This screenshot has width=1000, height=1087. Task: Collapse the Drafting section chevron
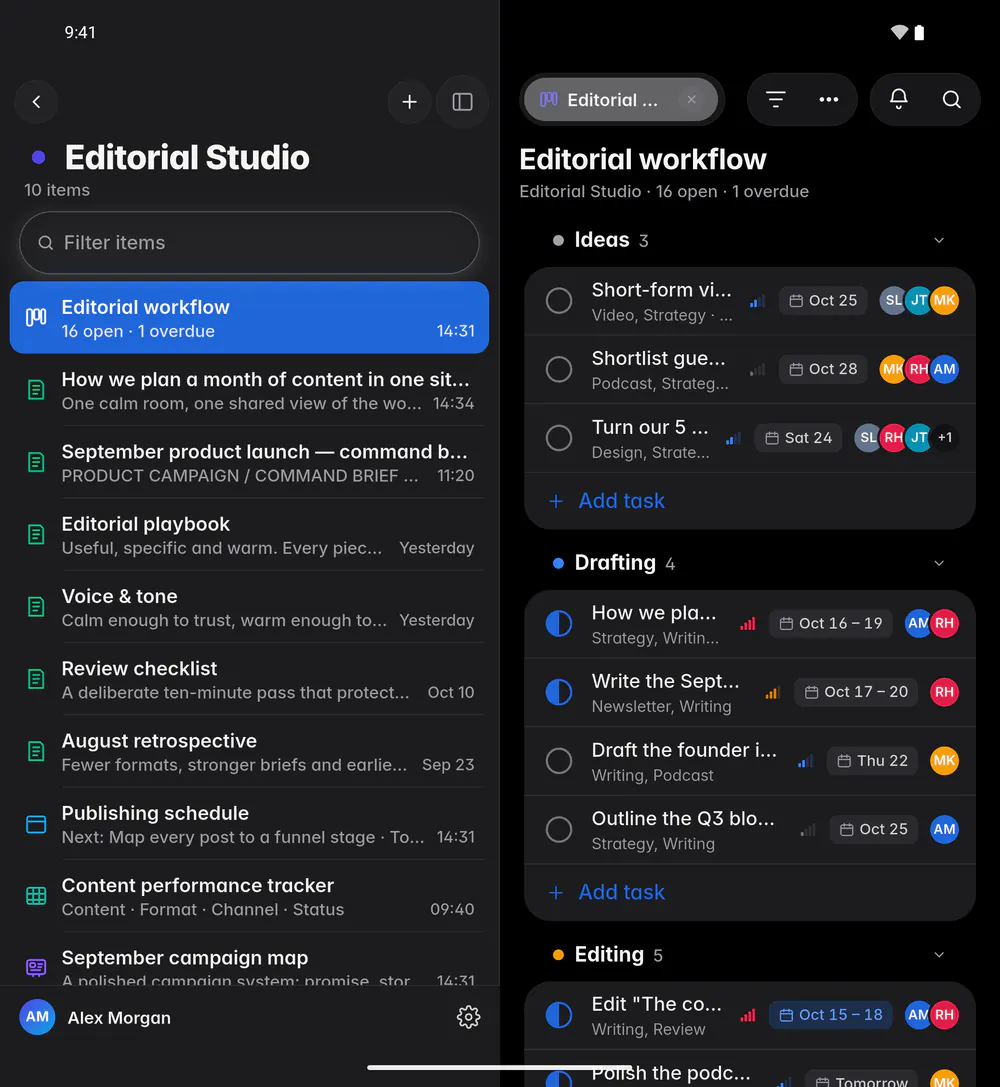[x=938, y=563]
